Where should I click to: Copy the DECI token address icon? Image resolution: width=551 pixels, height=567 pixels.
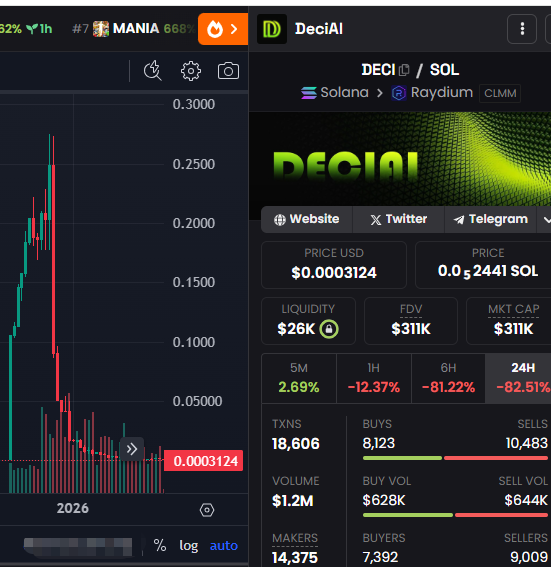click(x=403, y=70)
